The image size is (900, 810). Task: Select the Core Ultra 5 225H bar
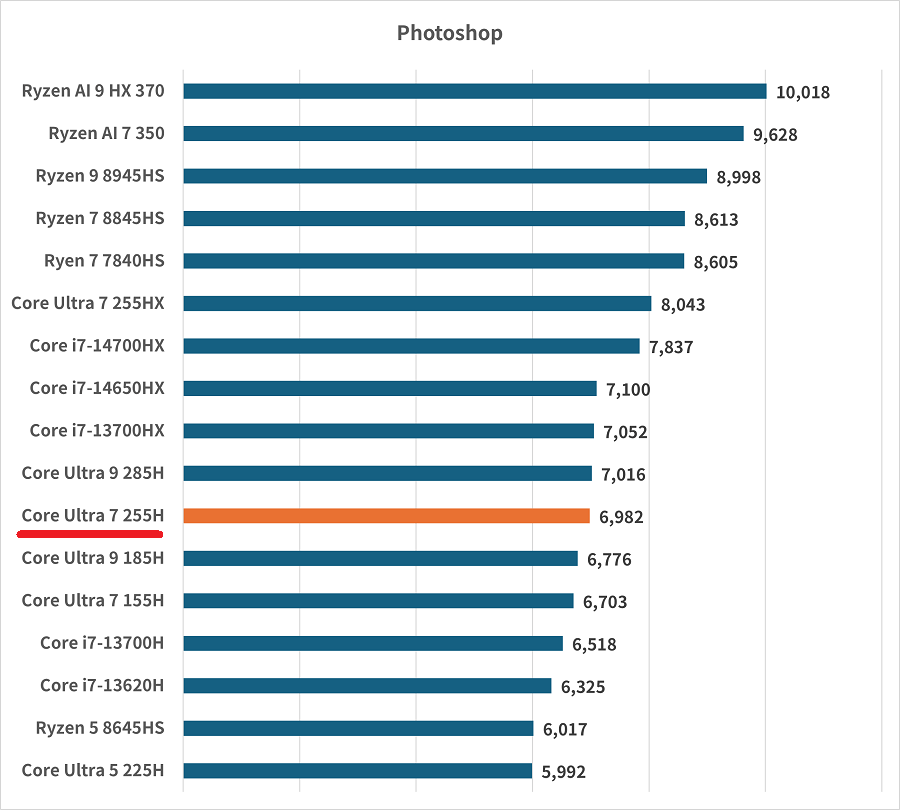[357, 770]
